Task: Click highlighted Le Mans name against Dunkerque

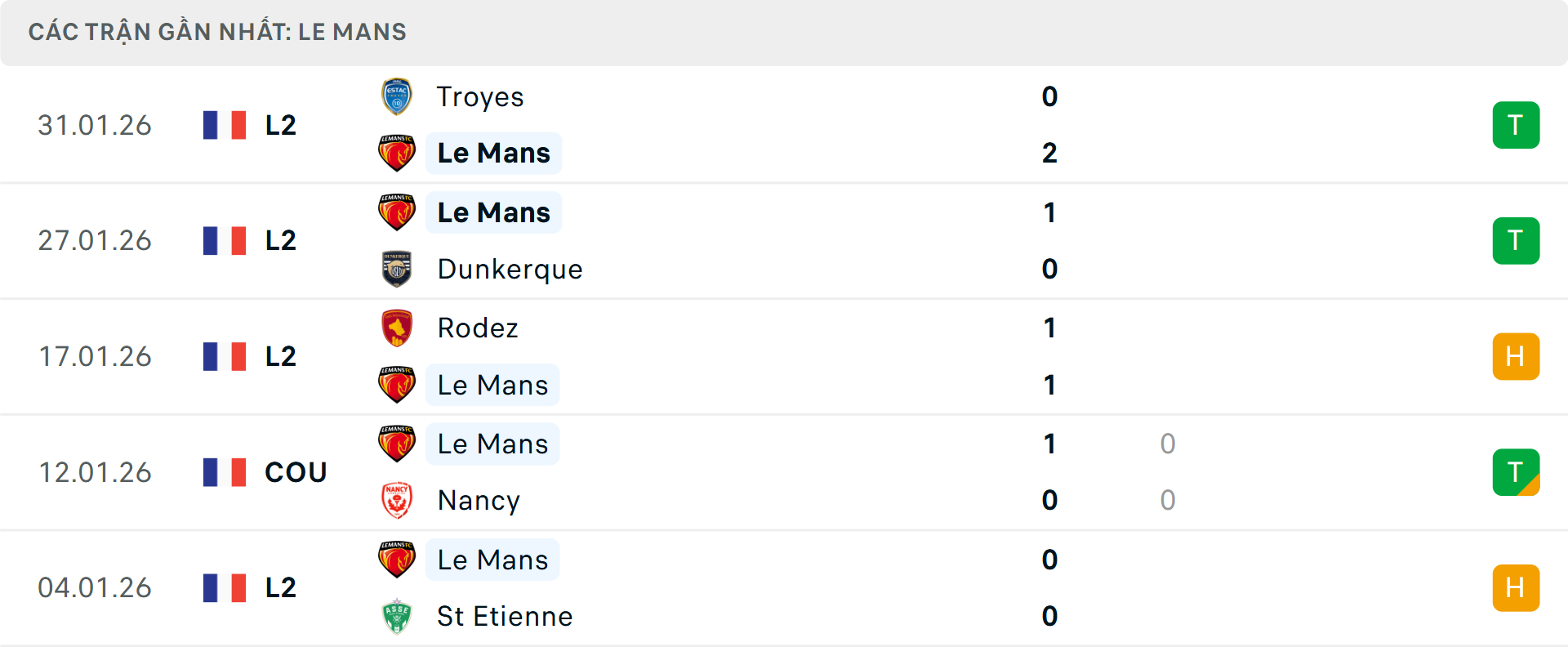Action: pos(493,212)
